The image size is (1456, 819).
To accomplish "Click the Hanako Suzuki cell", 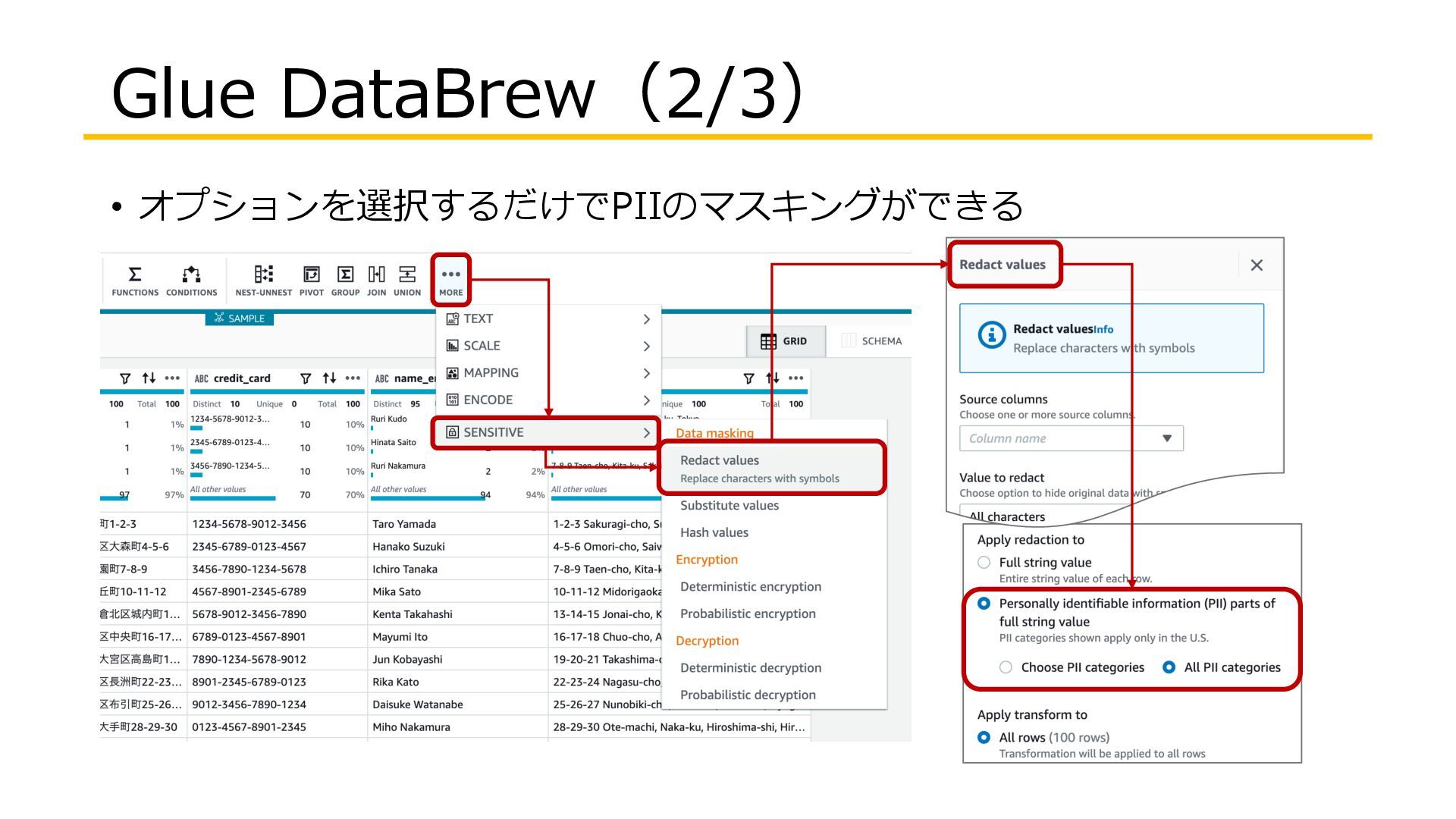I will pos(458,547).
